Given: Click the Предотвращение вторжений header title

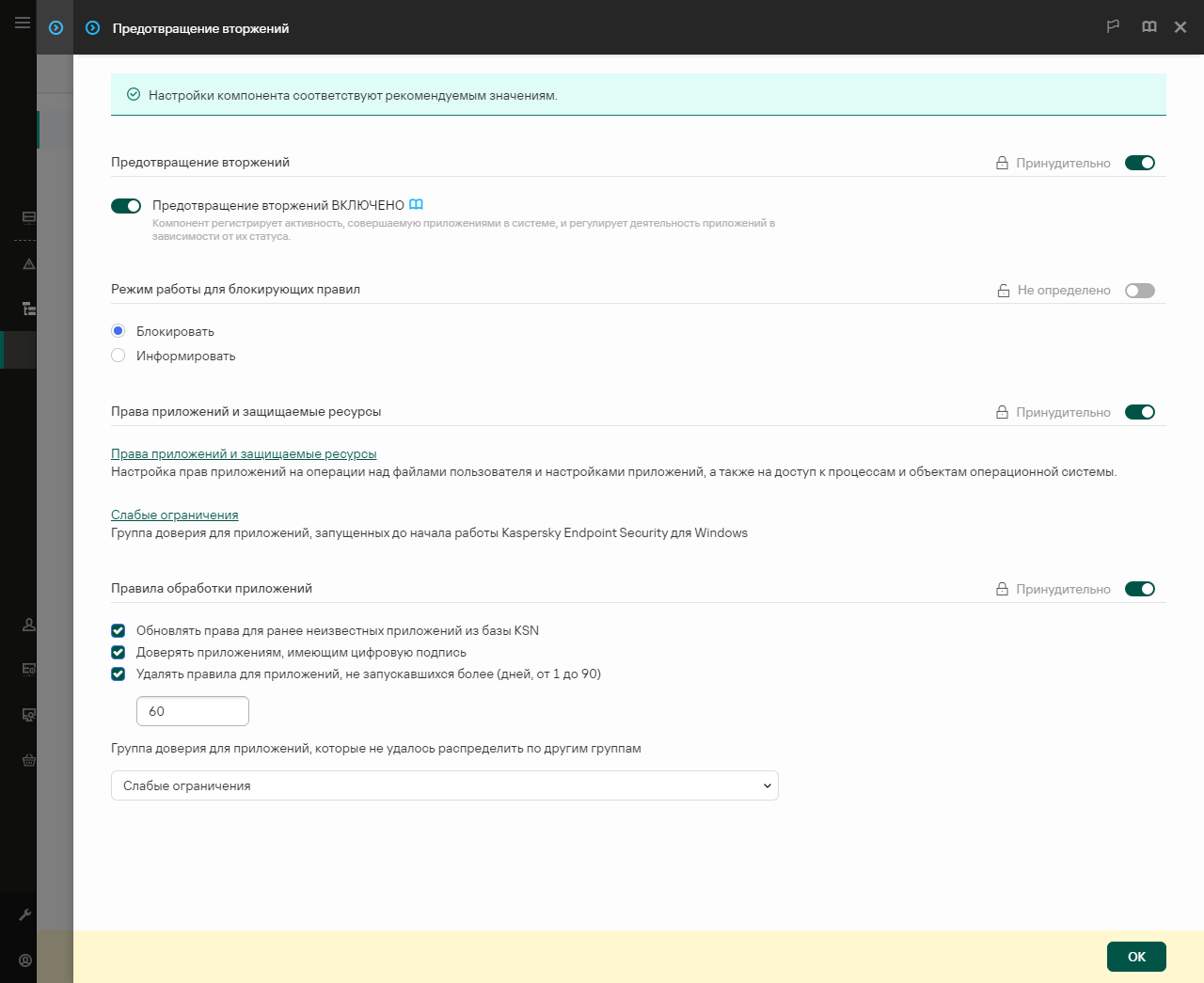Looking at the screenshot, I should pos(200,28).
